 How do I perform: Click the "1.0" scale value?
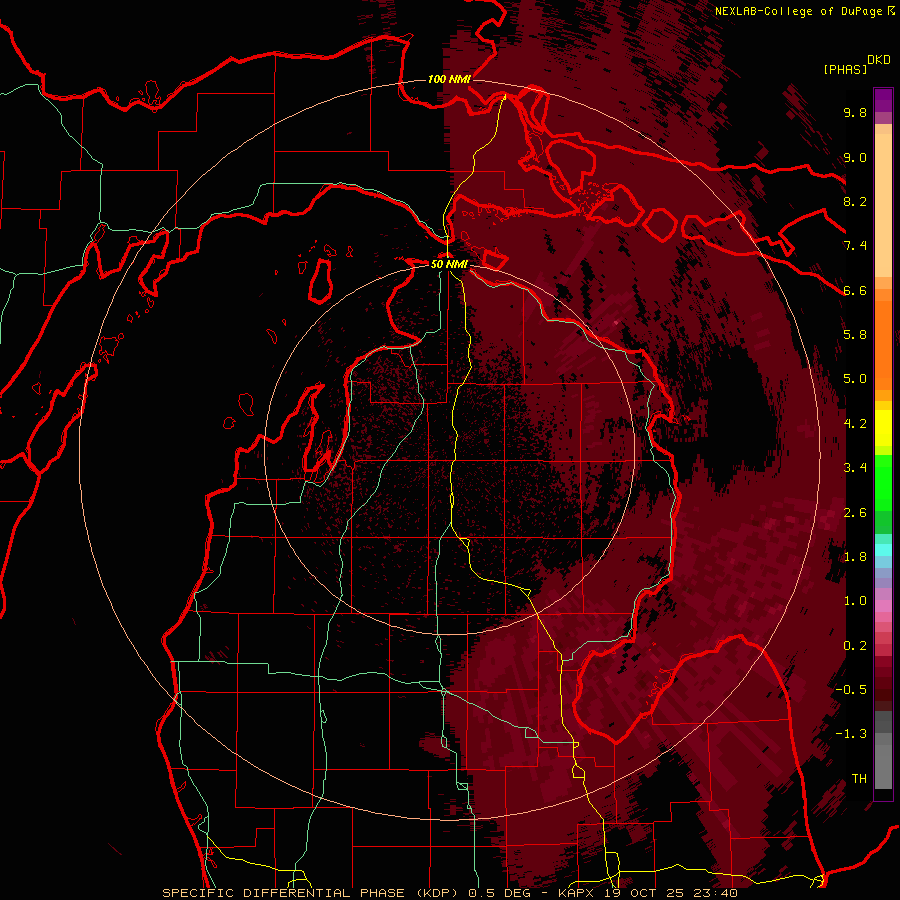tap(855, 601)
